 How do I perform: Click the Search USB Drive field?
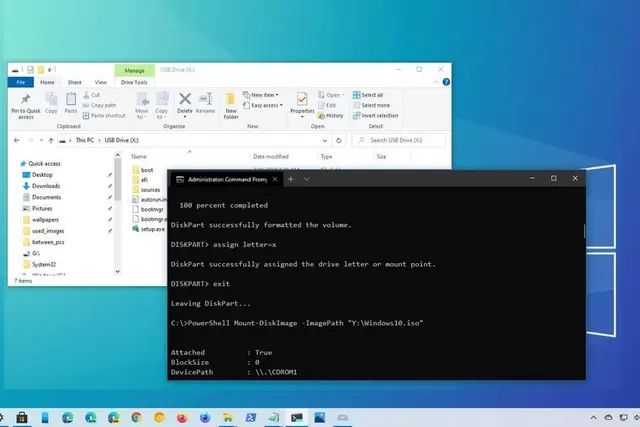[x=399, y=140]
